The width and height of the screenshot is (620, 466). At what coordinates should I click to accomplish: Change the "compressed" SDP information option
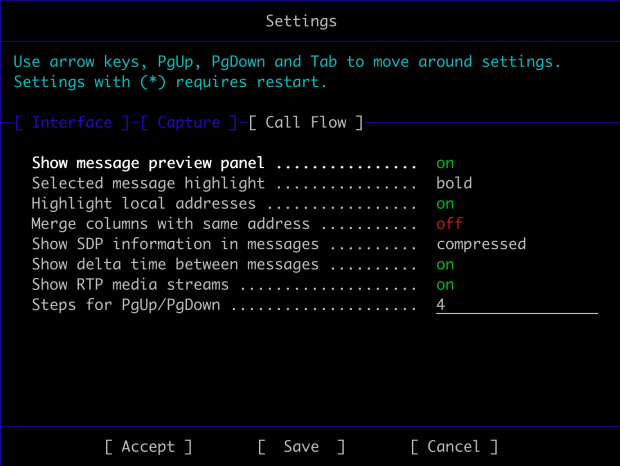click(x=481, y=244)
